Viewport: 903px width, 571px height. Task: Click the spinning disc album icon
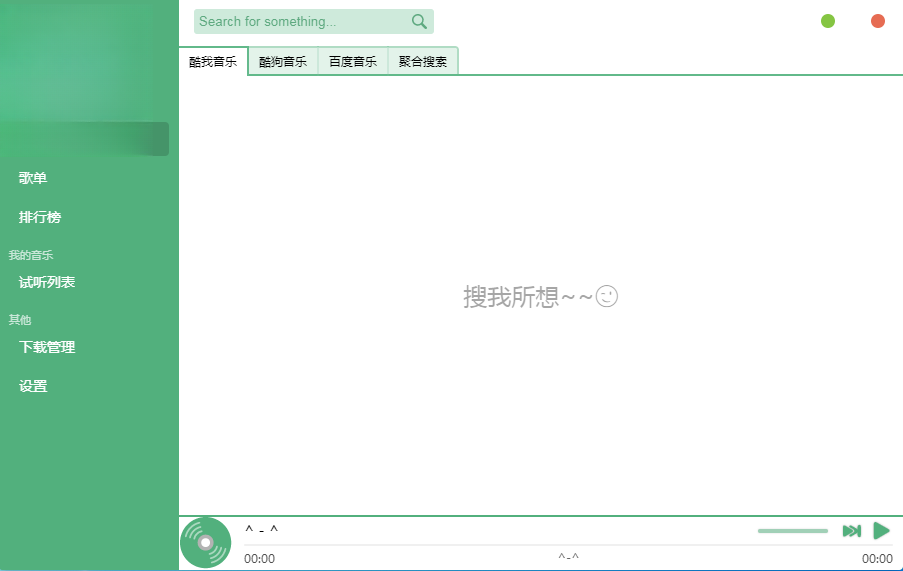point(206,542)
